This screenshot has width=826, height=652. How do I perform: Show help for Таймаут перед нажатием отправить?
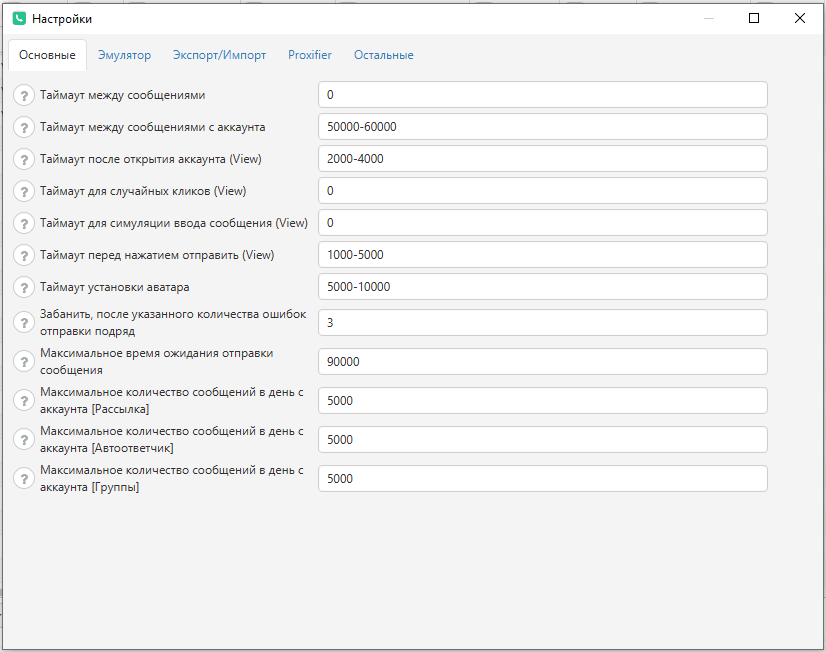point(24,255)
